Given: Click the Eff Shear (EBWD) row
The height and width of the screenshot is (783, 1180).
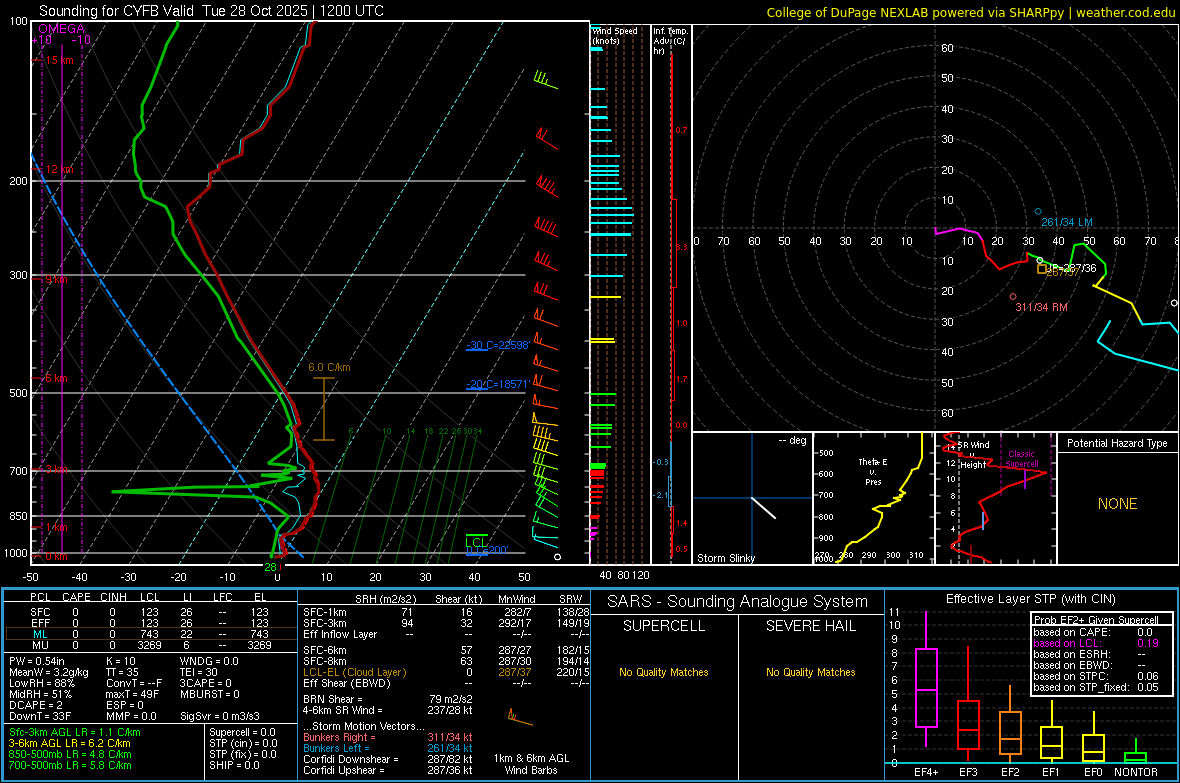Looking at the screenshot, I should pos(446,683).
